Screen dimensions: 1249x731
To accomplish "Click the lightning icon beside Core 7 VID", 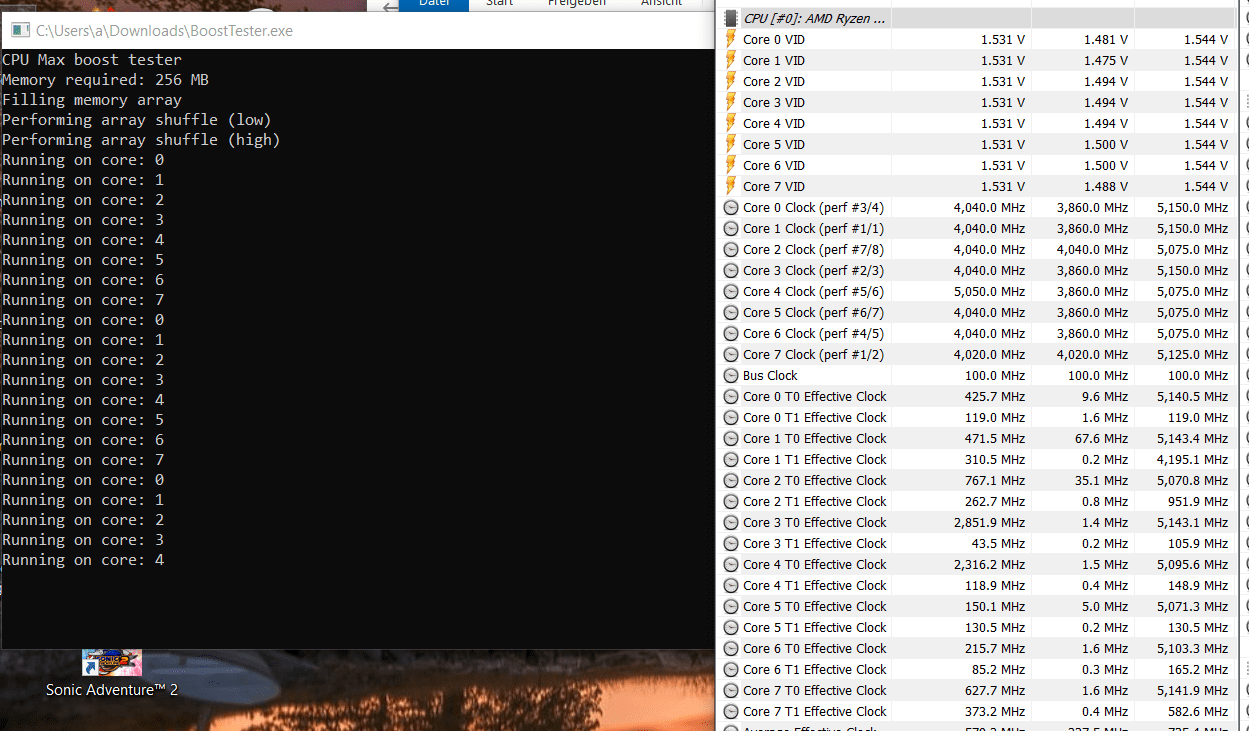I will coord(732,186).
